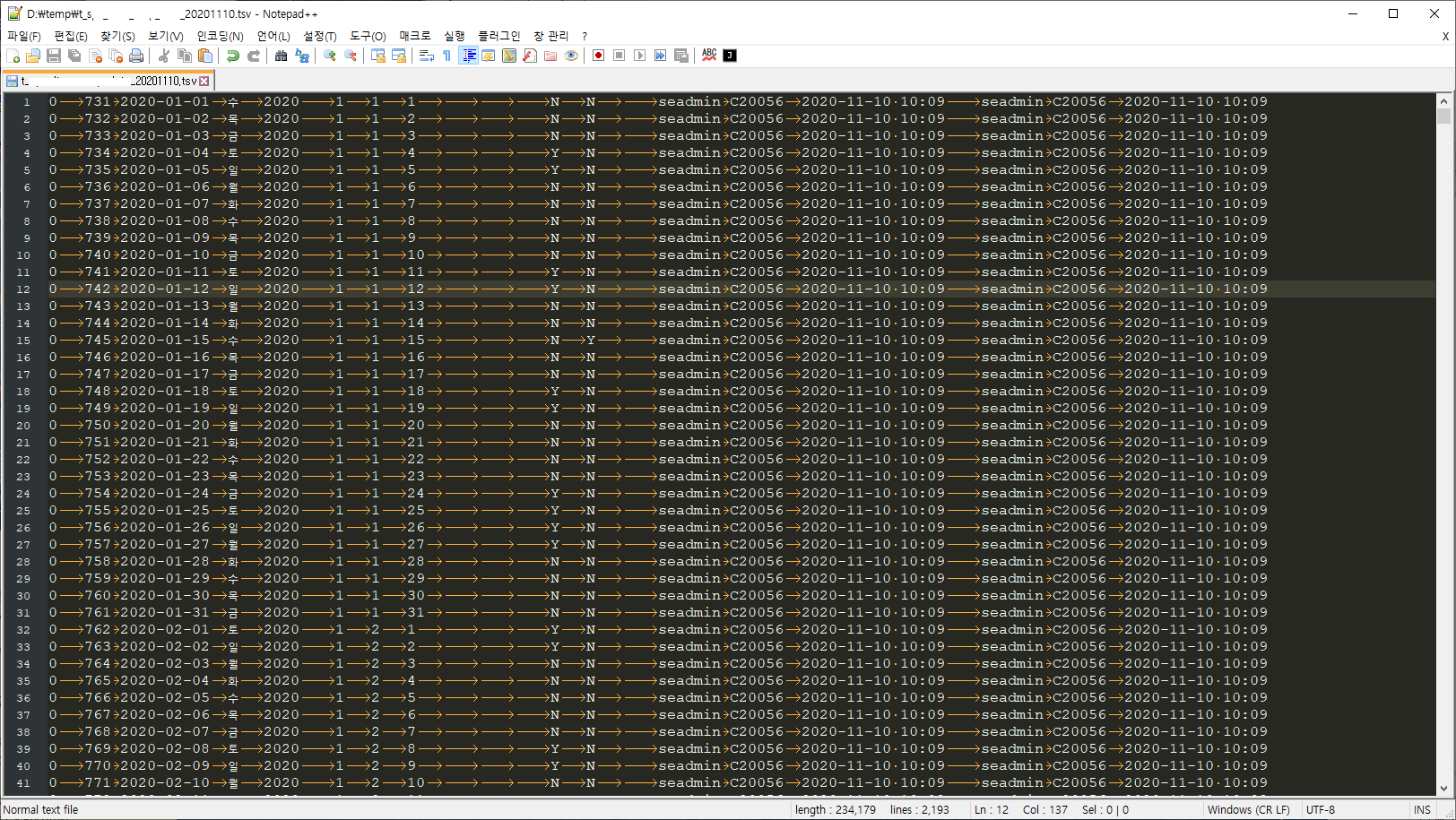
Task: Redo the last undone action
Action: pos(254,56)
